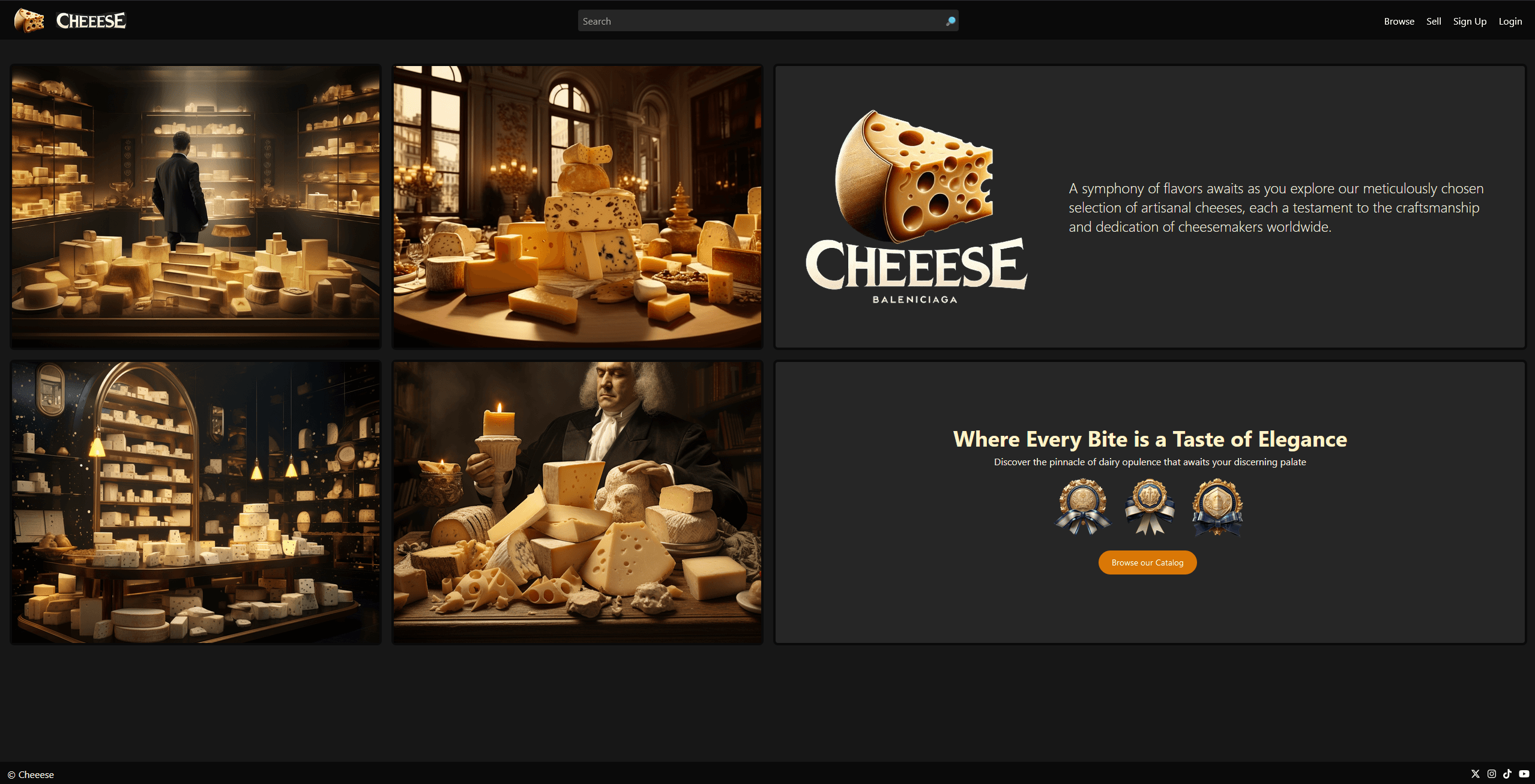This screenshot has height=784, width=1535.
Task: Open the Instagram icon in footer
Action: [1492, 774]
